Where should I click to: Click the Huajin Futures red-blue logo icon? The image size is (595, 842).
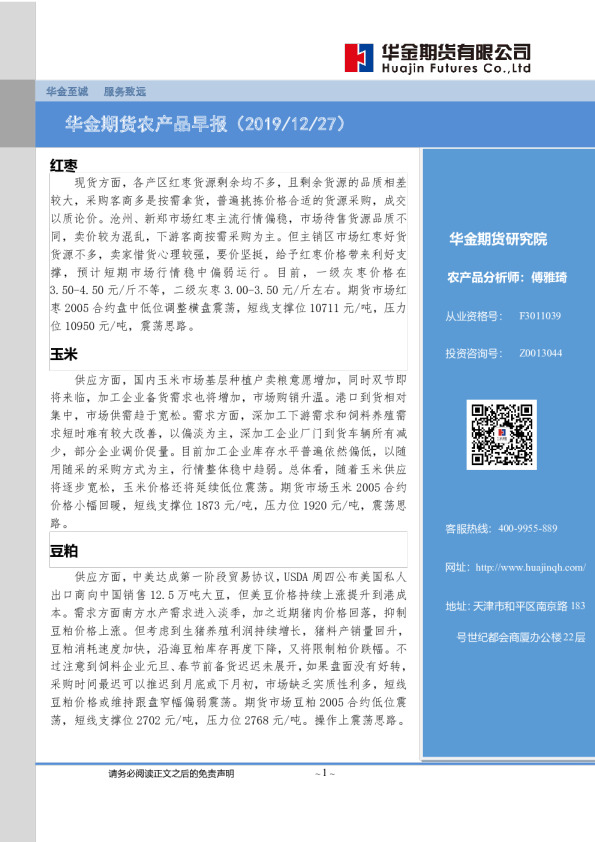[359, 58]
